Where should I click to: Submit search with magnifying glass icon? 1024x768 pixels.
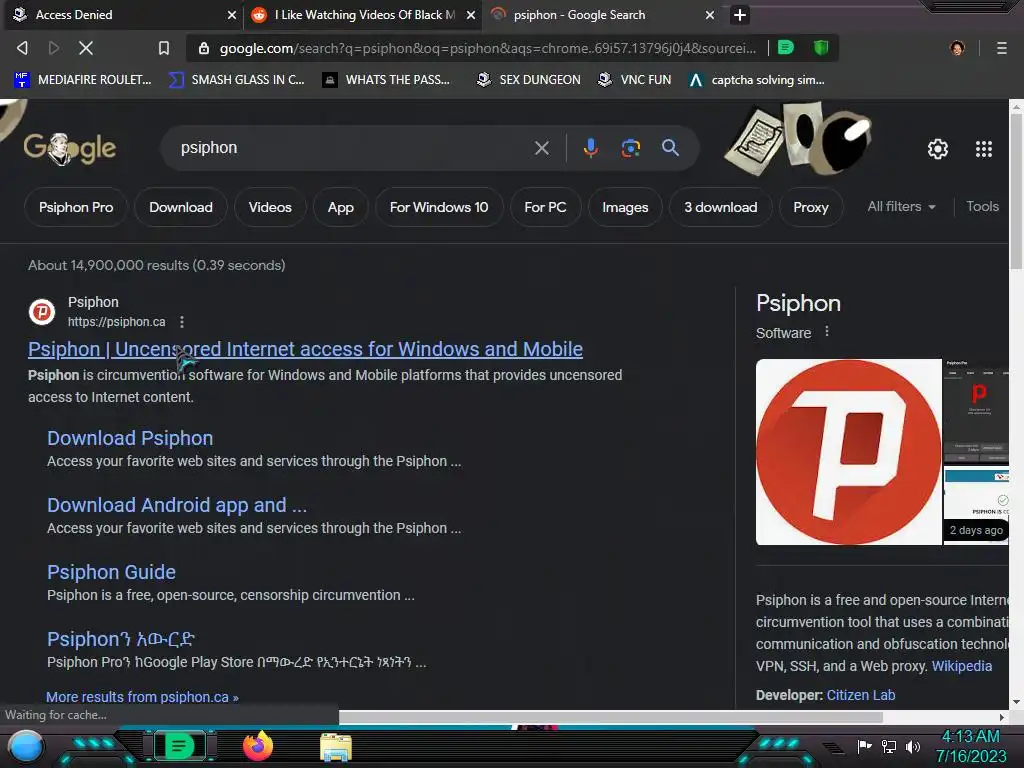point(670,148)
